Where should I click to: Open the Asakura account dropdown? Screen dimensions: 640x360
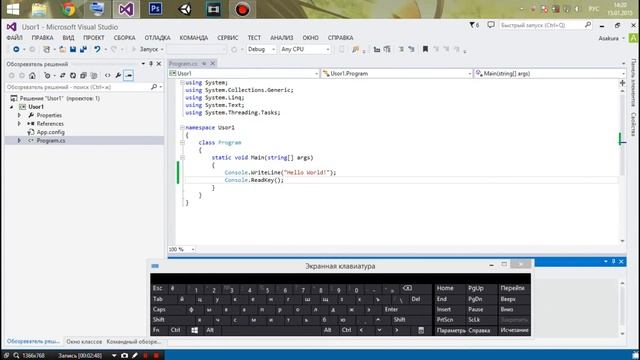(x=611, y=38)
